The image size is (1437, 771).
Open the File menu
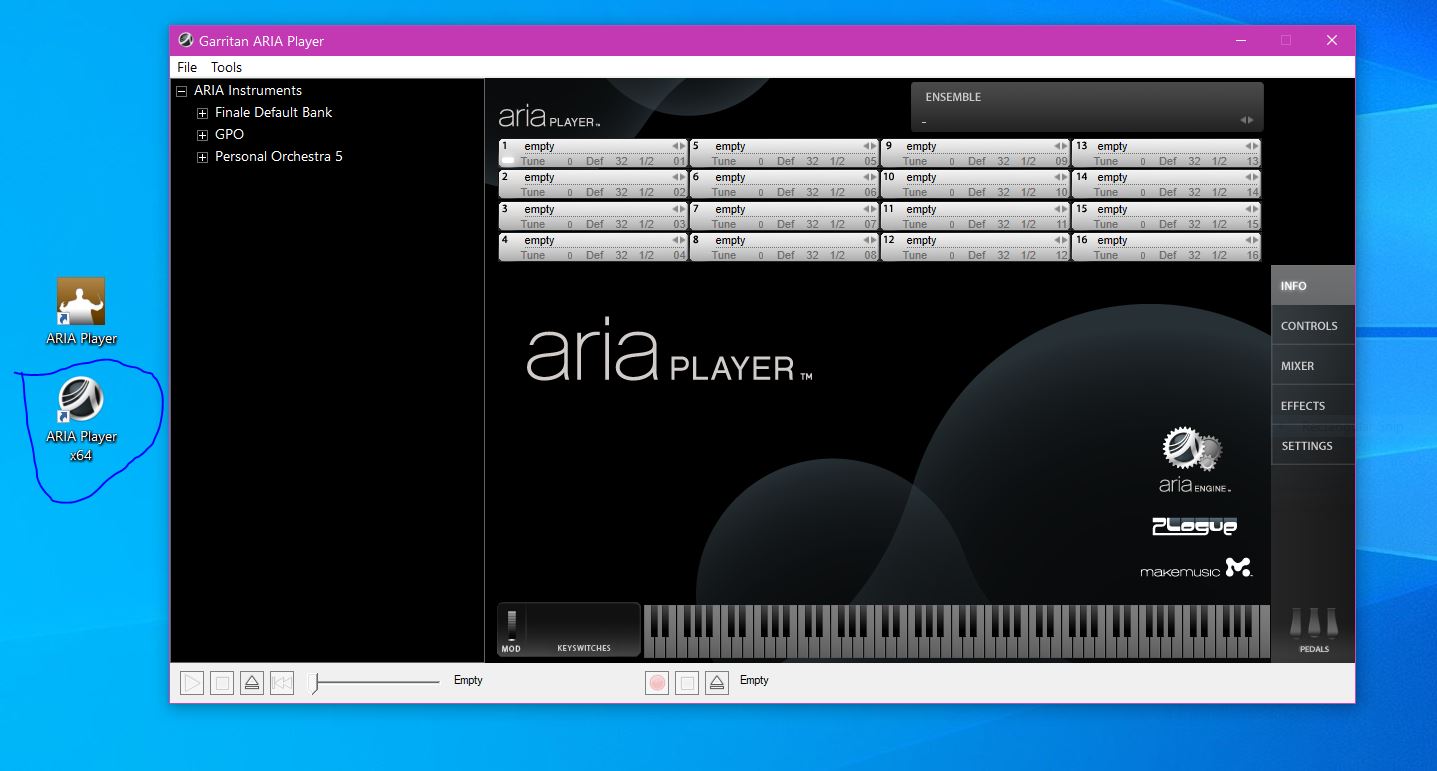[x=187, y=67]
